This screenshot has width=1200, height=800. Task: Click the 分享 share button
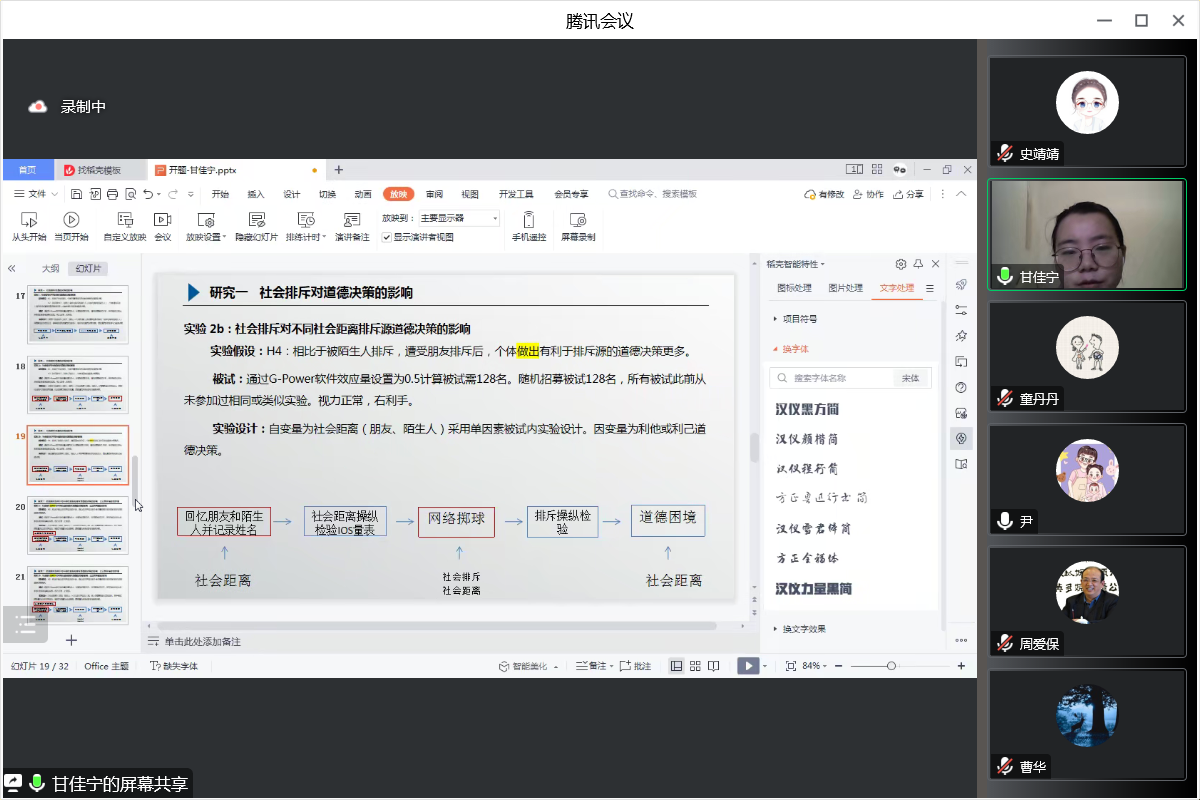tap(909, 194)
